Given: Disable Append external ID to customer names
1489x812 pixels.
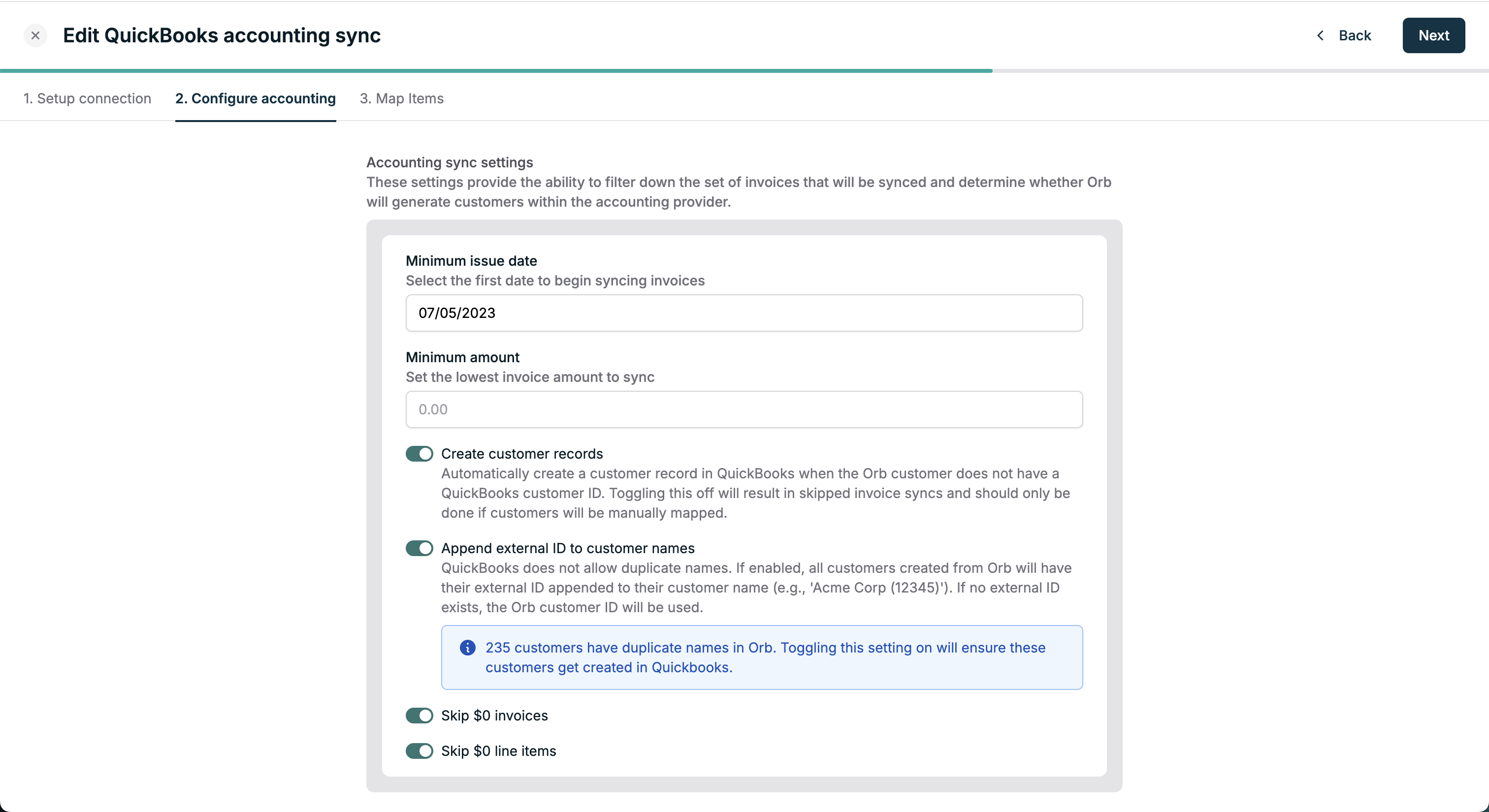Looking at the screenshot, I should click(x=419, y=548).
